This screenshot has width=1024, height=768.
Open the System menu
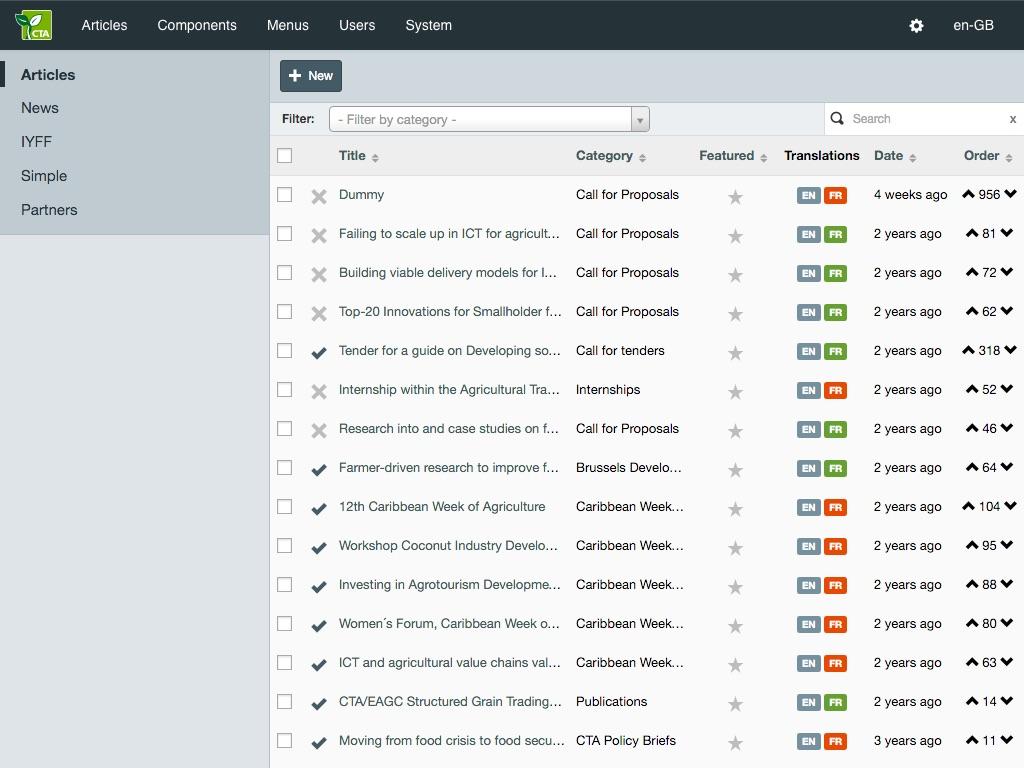click(x=428, y=25)
